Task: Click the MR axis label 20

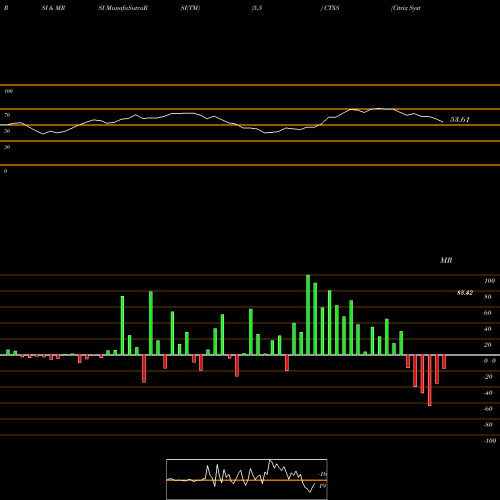Action: point(488,345)
